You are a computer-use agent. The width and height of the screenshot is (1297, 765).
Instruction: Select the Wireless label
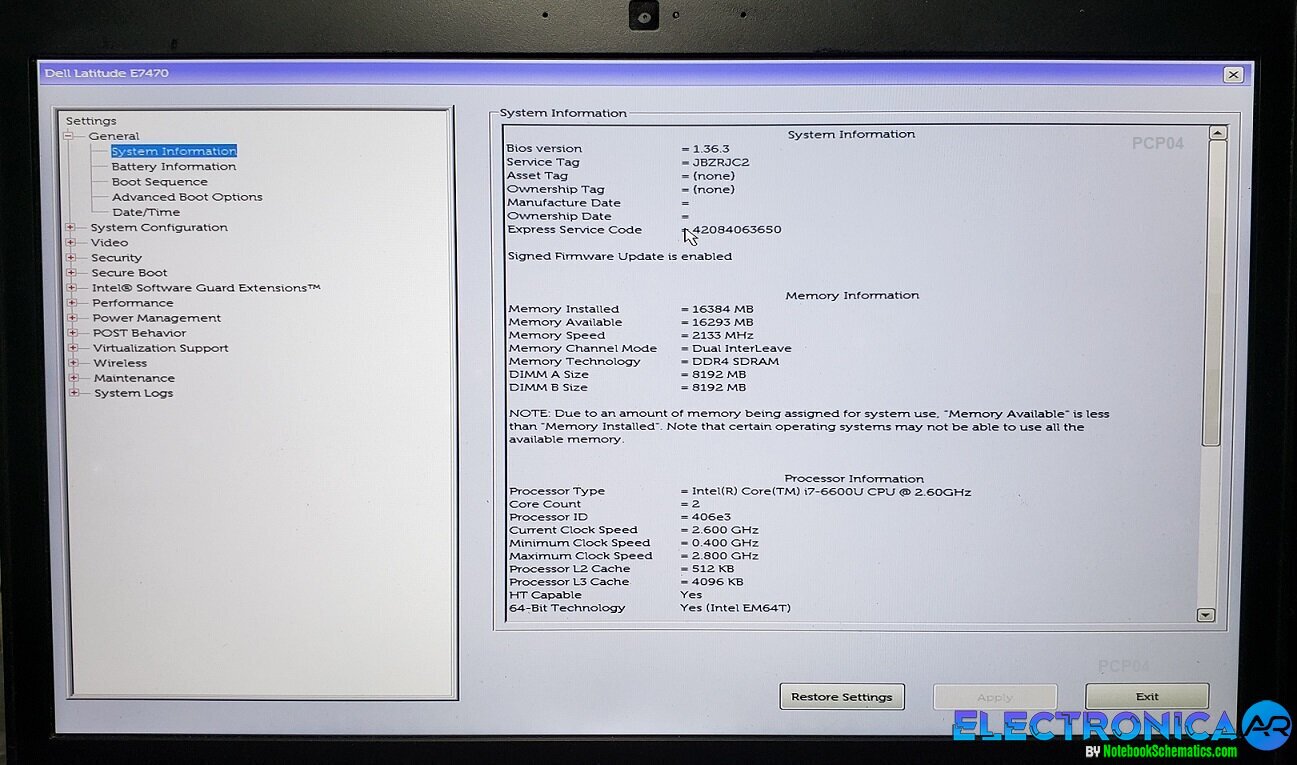pos(120,363)
